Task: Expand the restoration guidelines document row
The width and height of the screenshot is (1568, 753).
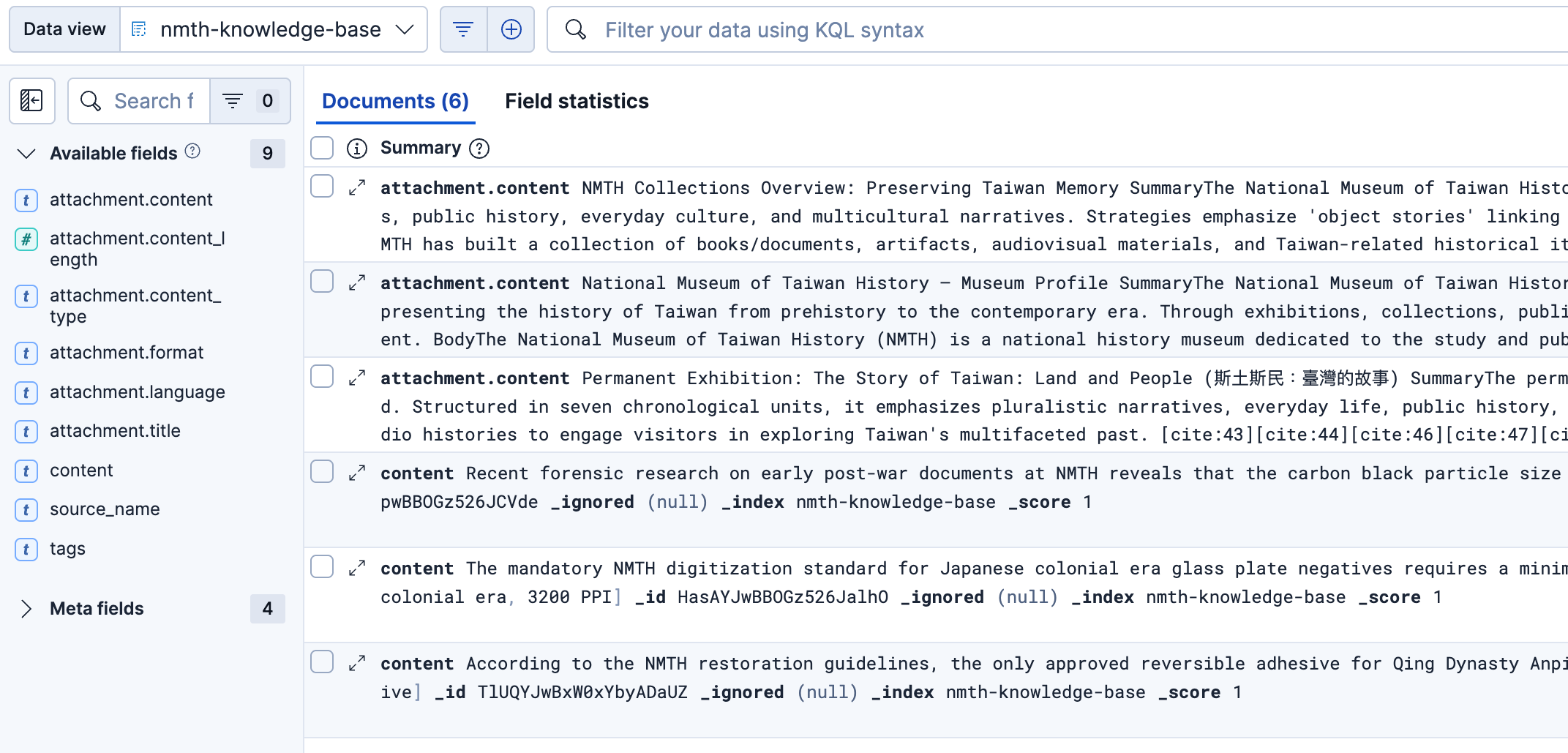Action: (357, 664)
